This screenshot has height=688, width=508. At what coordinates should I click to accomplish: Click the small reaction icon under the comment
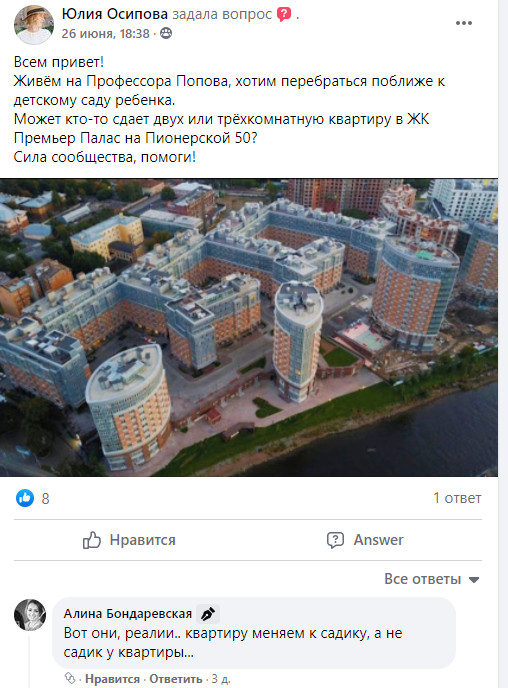(70, 678)
